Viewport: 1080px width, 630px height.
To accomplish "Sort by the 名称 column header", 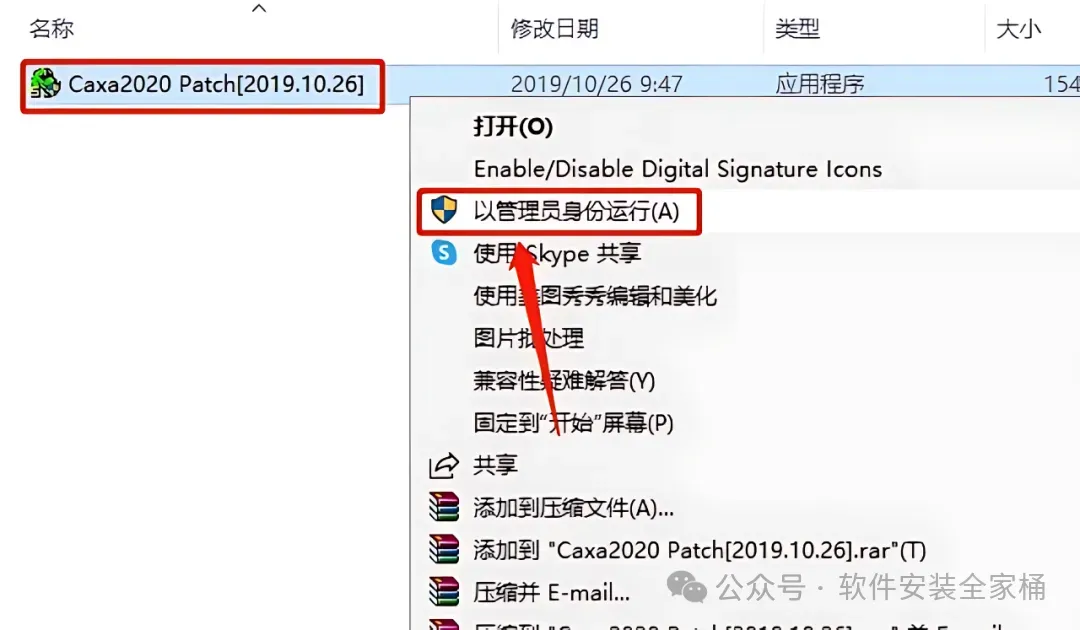I will pyautogui.click(x=52, y=29).
